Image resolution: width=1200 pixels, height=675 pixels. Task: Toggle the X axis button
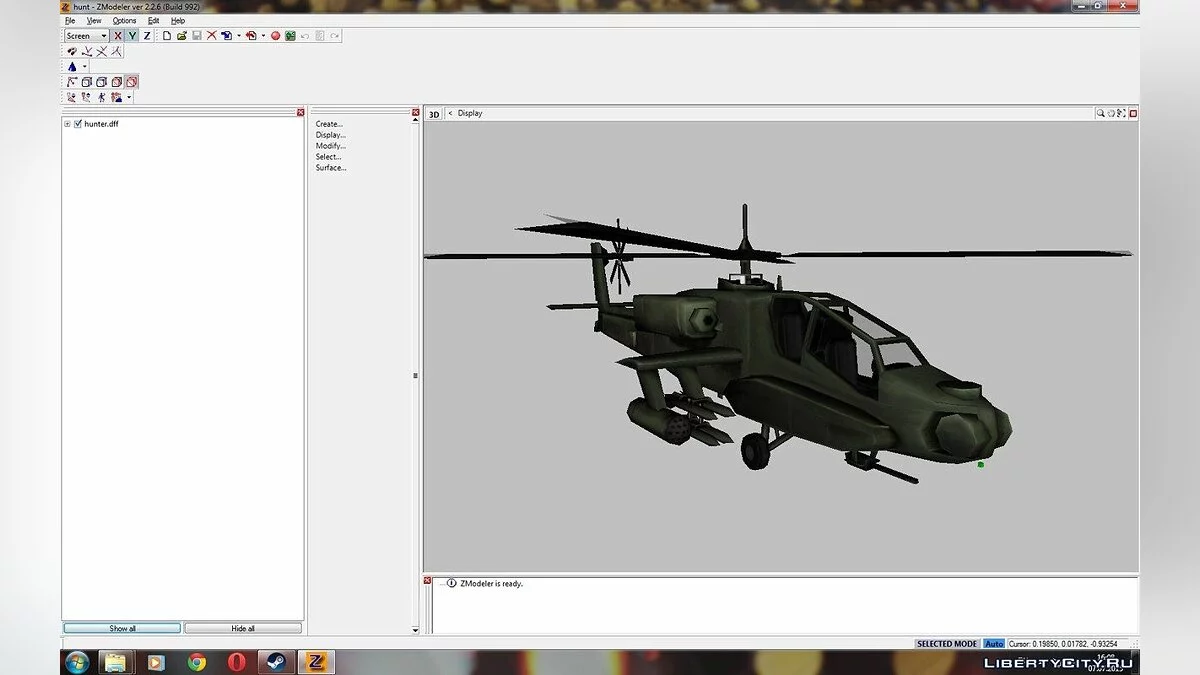click(117, 36)
